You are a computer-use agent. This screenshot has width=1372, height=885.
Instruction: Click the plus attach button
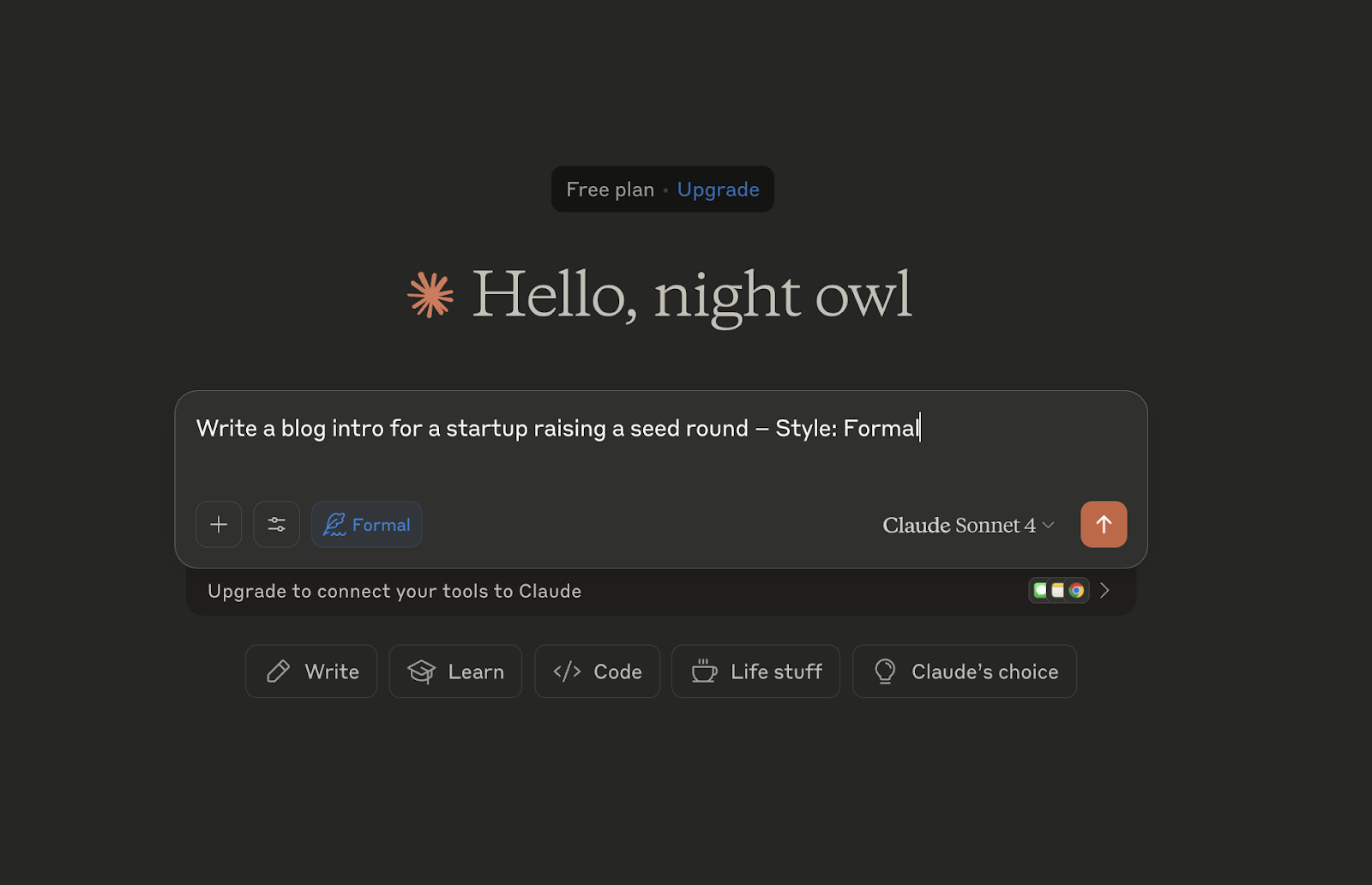click(219, 524)
